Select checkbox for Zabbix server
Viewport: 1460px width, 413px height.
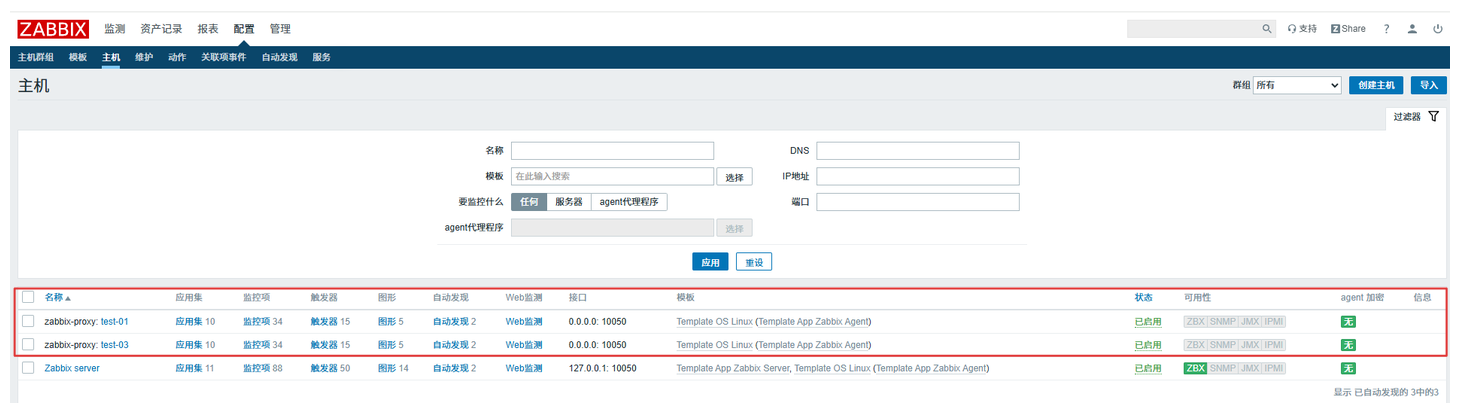[28, 368]
